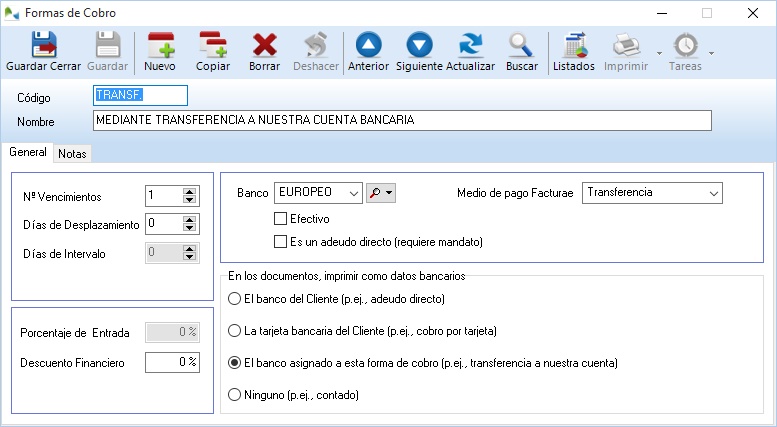Go to Anterior record

click(369, 46)
